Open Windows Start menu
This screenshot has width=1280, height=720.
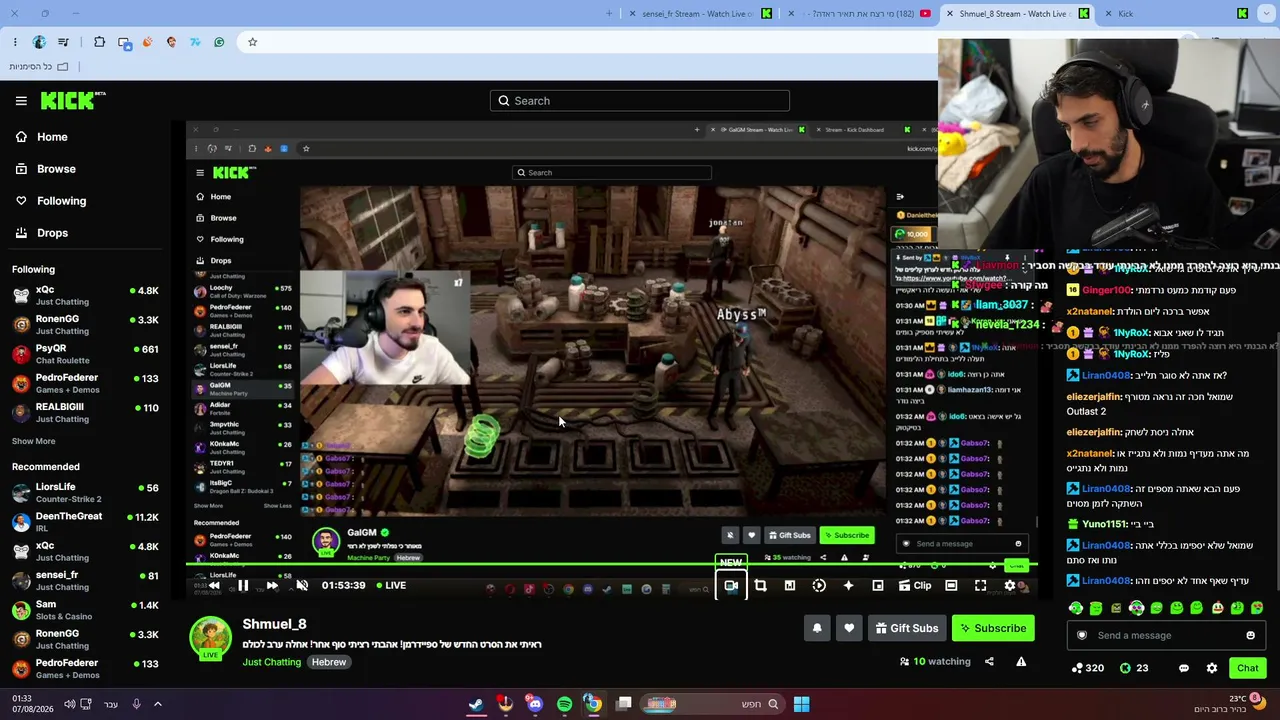tap(801, 704)
